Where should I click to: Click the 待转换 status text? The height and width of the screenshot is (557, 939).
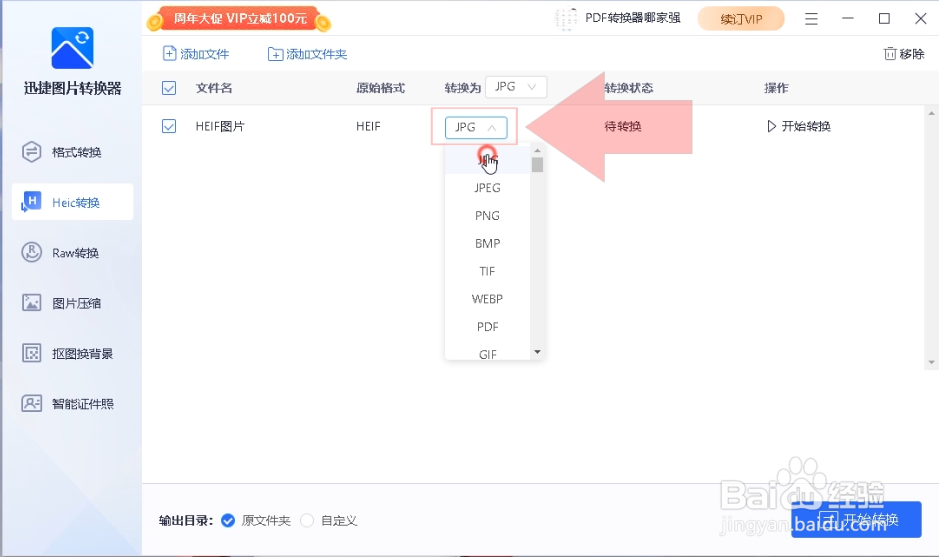pyautogui.click(x=623, y=126)
